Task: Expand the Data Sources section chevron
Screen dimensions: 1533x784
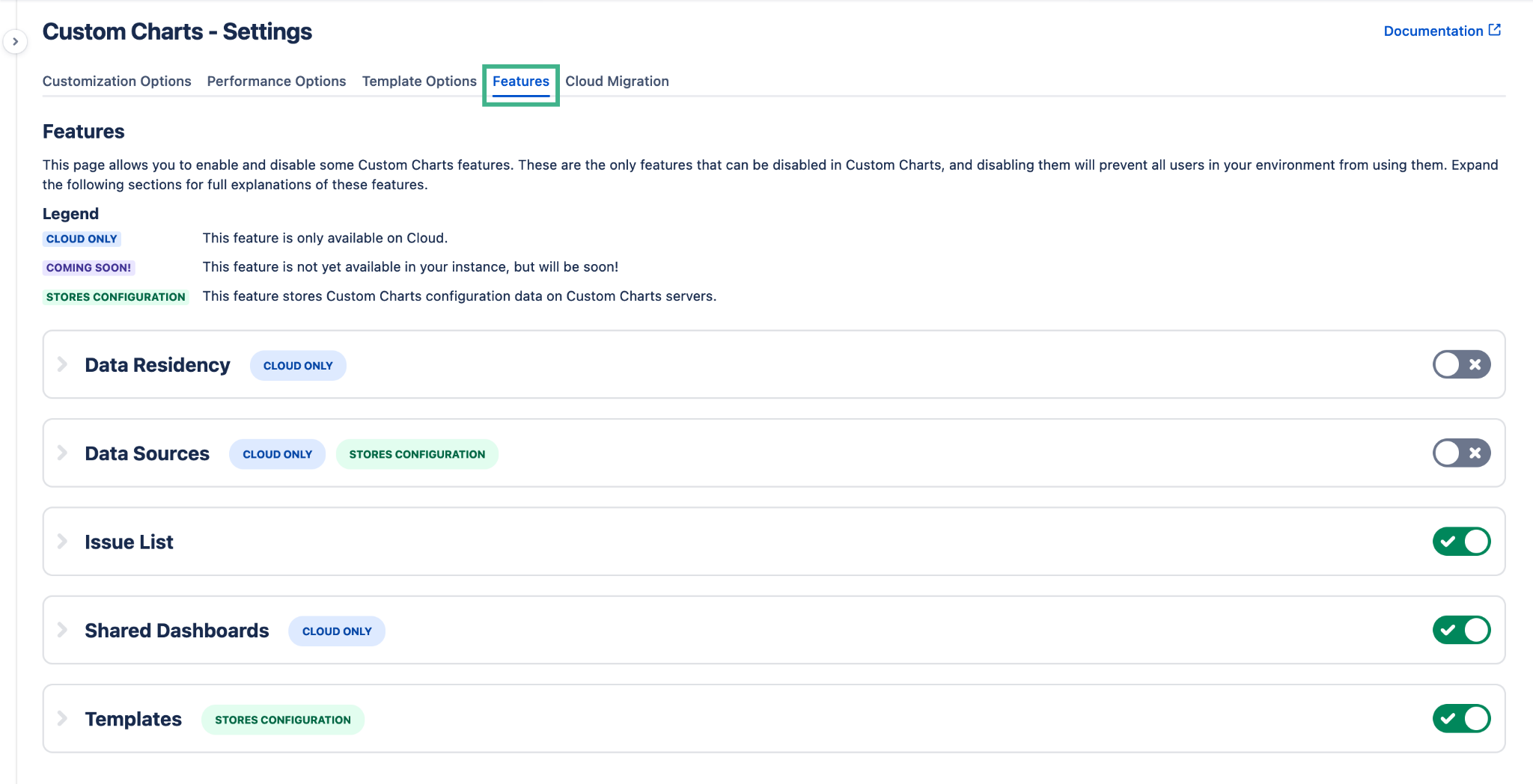Action: point(63,453)
